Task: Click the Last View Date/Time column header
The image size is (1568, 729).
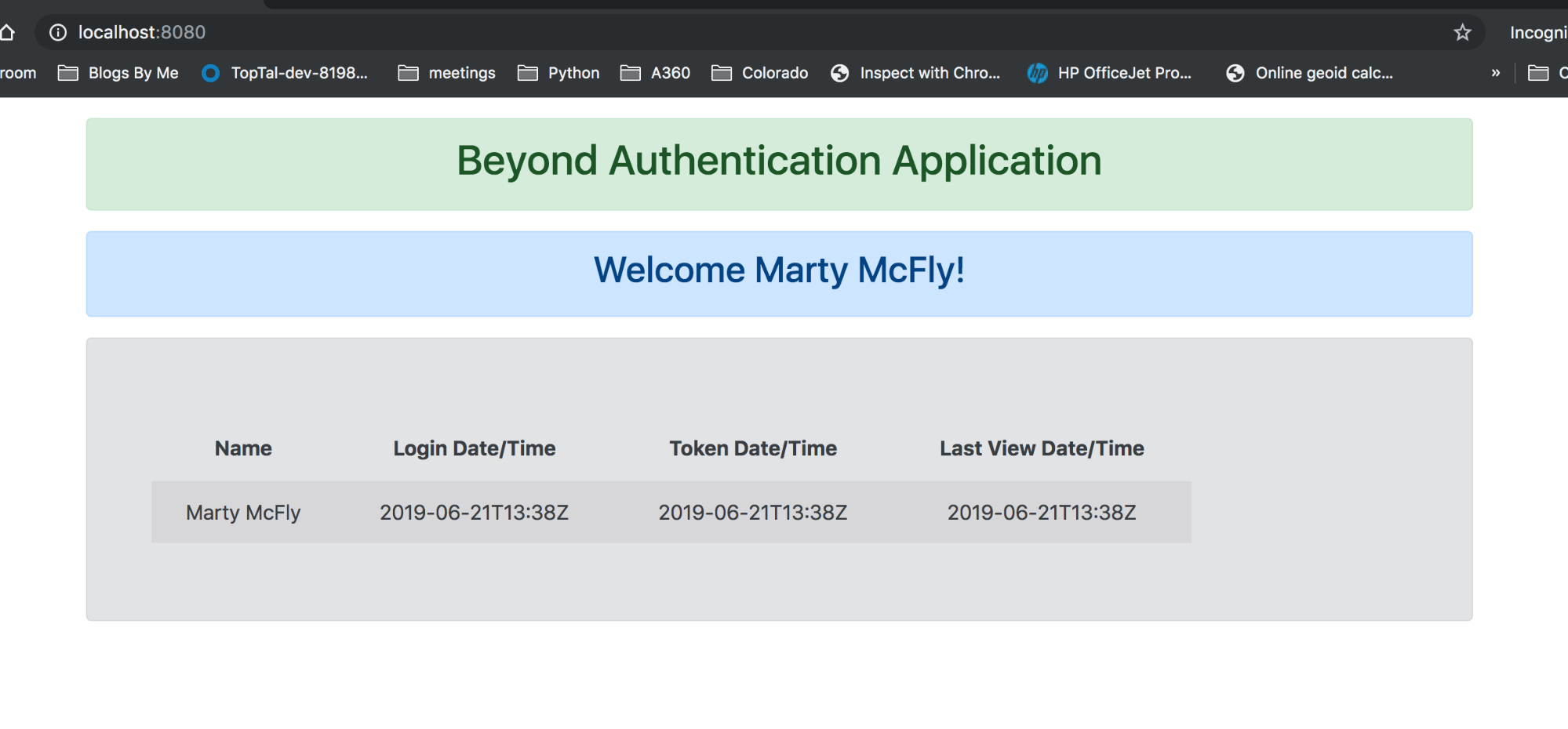Action: [x=1041, y=448]
